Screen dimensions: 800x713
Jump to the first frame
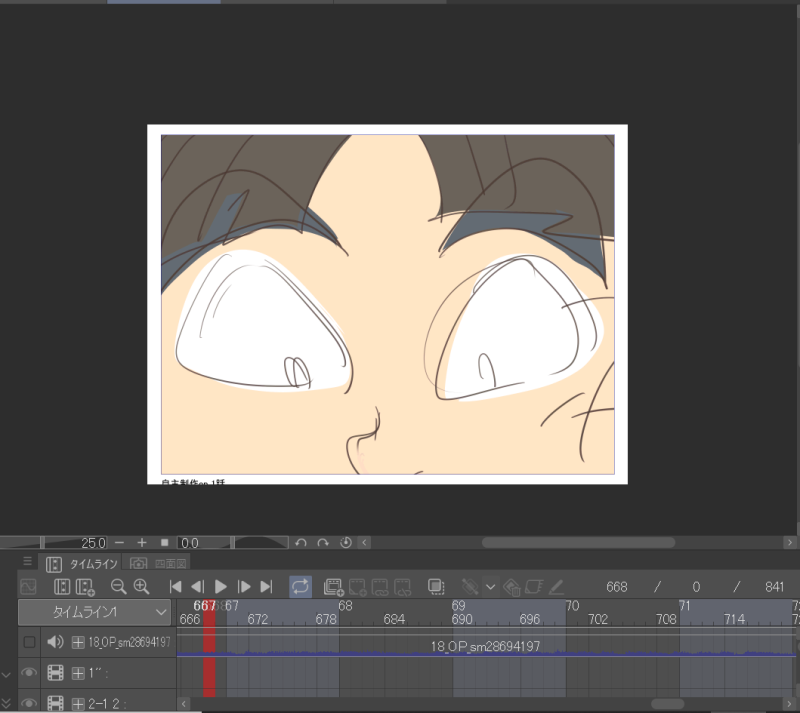click(176, 587)
